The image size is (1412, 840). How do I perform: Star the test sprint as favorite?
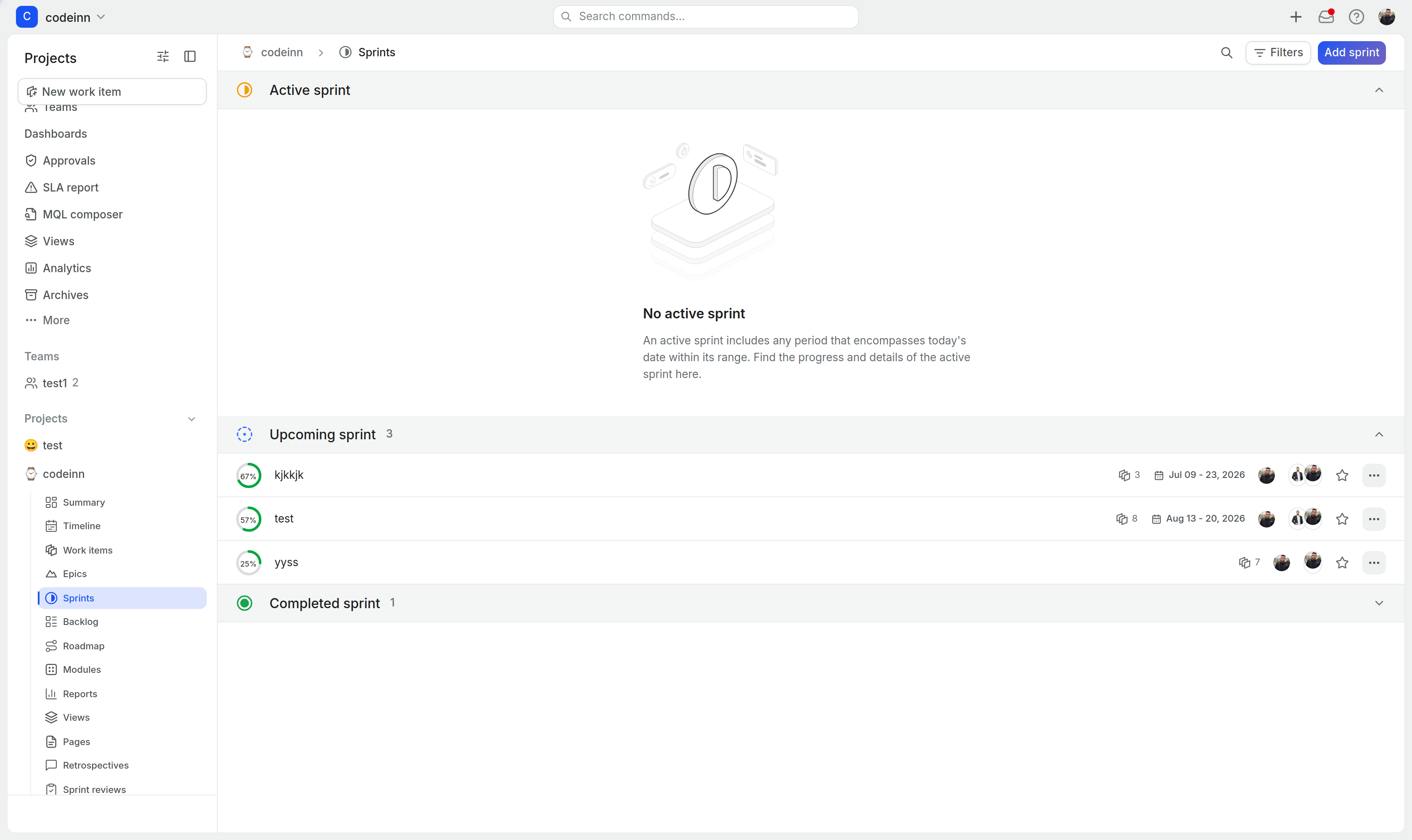1342,519
